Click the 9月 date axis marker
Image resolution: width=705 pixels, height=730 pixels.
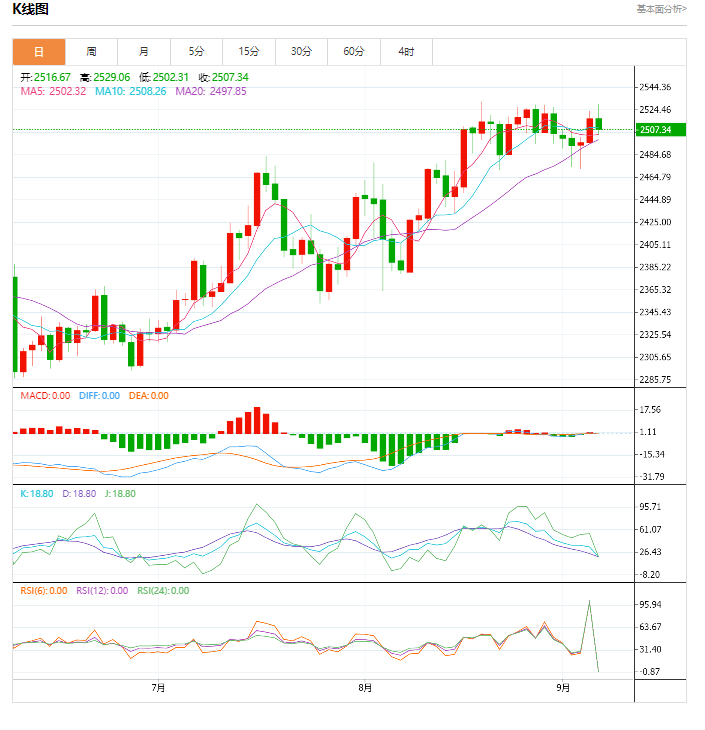(563, 688)
